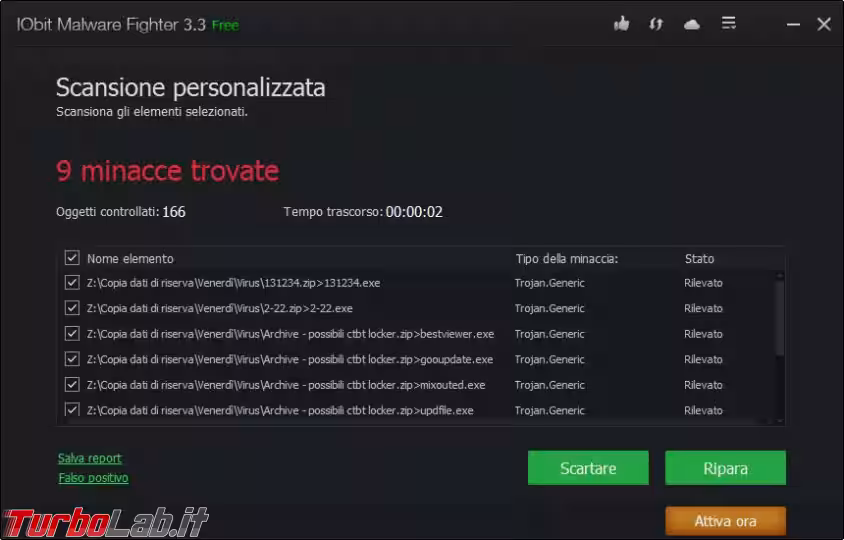The width and height of the screenshot is (844, 540).
Task: Minimize the IObit Malware Fighter window
Action: [x=793, y=25]
